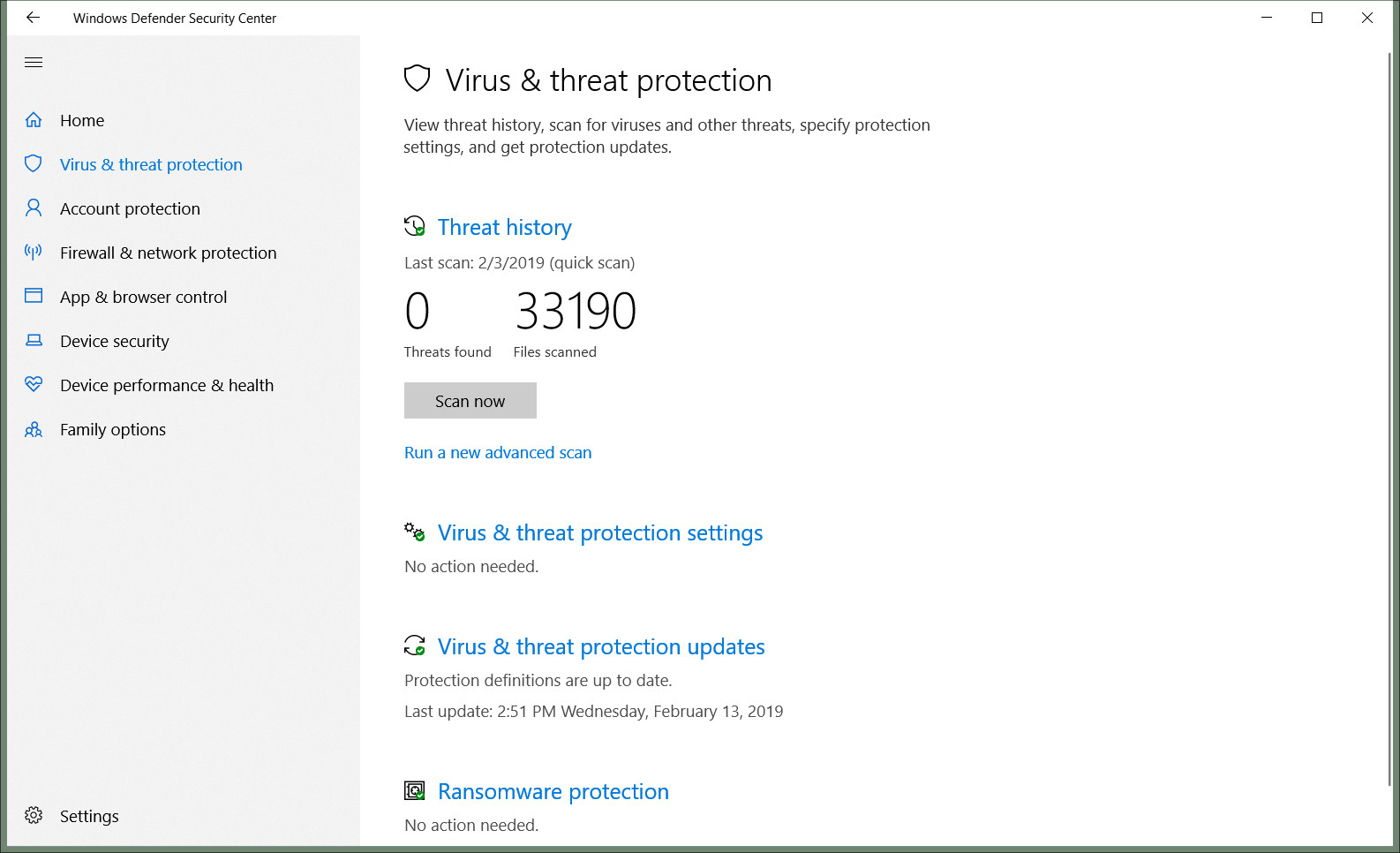Viewport: 1400px width, 853px height.
Task: Go to Device performance & health
Action: pos(167,385)
